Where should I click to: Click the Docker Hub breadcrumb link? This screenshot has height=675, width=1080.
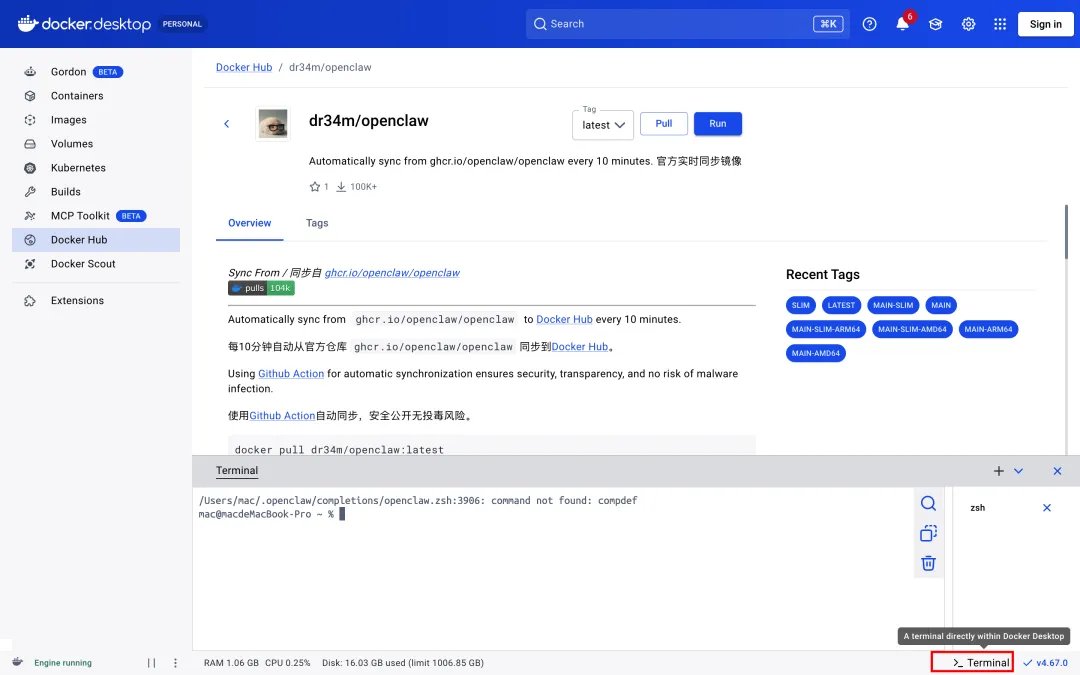tap(244, 68)
